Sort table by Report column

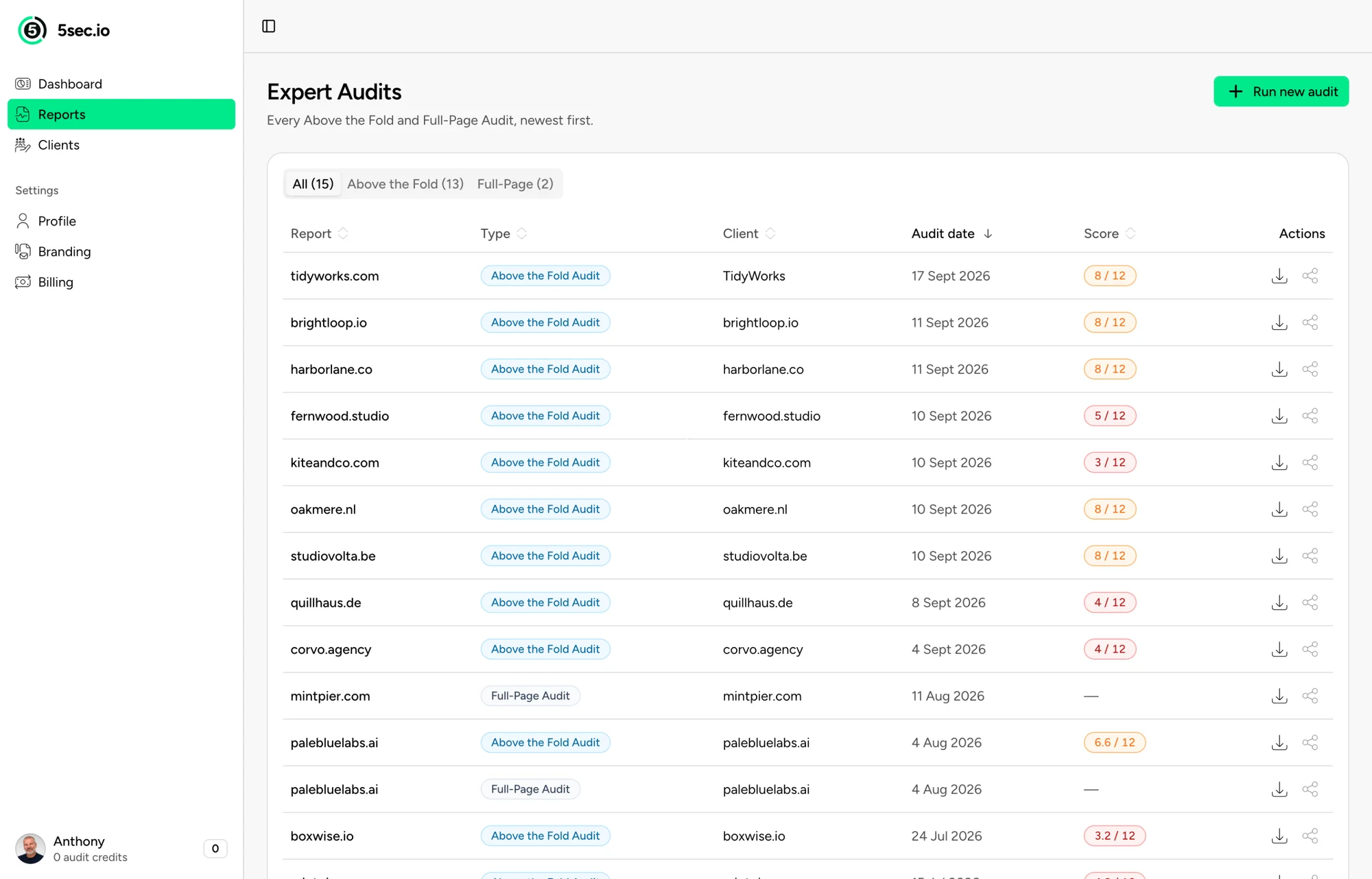320,233
